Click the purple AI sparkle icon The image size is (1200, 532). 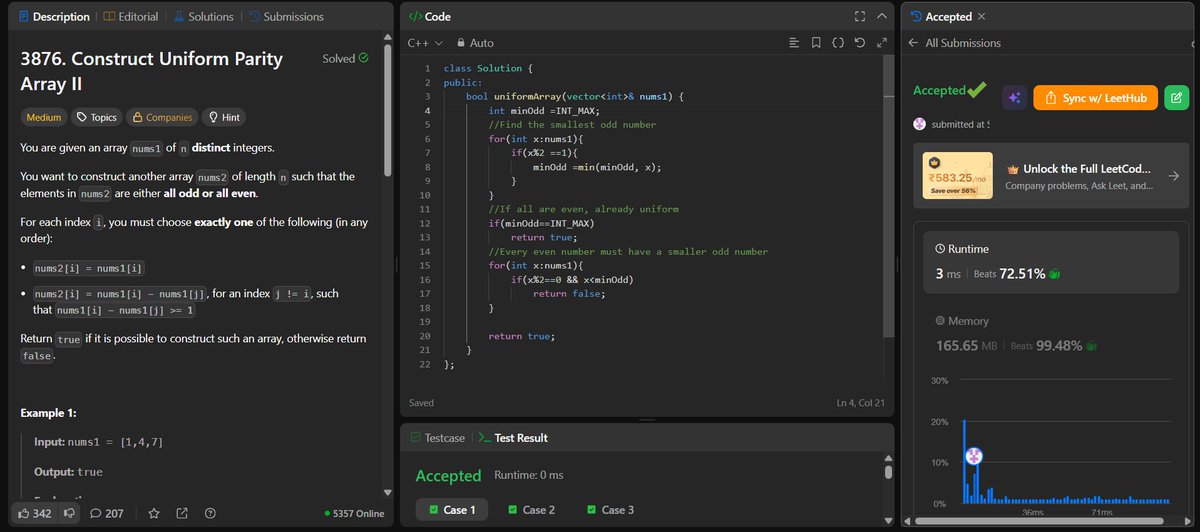pos(1014,97)
